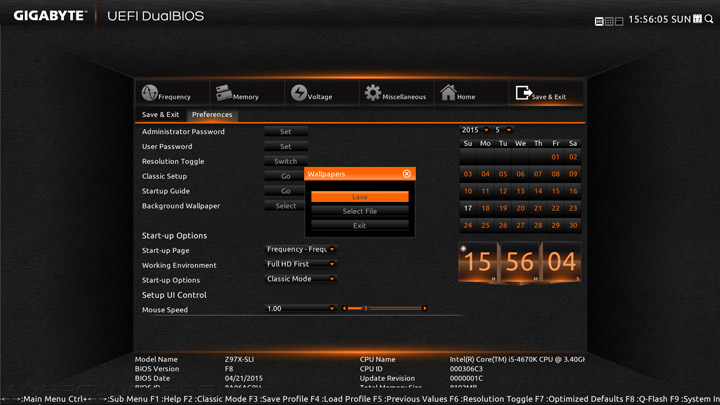
Task: Click Go for Classic Setup
Action: (x=285, y=176)
